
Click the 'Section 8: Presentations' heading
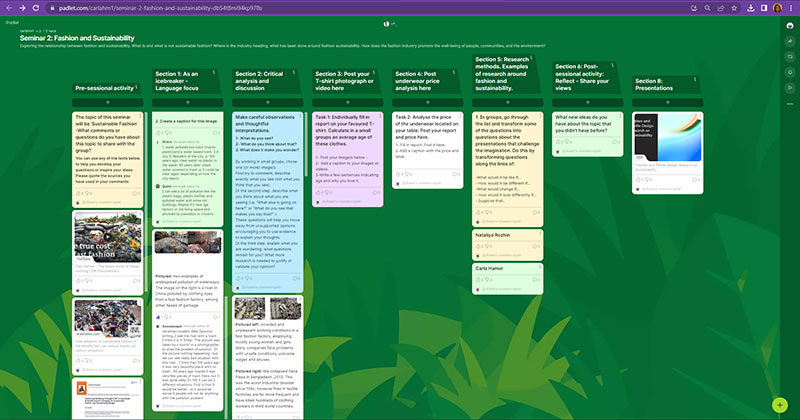tap(654, 84)
